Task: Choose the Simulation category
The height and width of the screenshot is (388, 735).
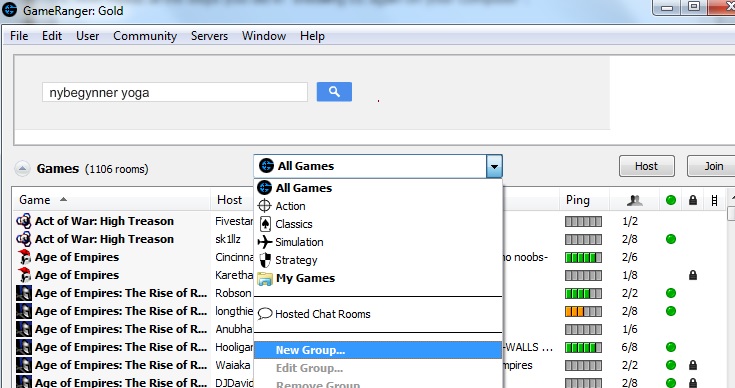Action: point(378,242)
